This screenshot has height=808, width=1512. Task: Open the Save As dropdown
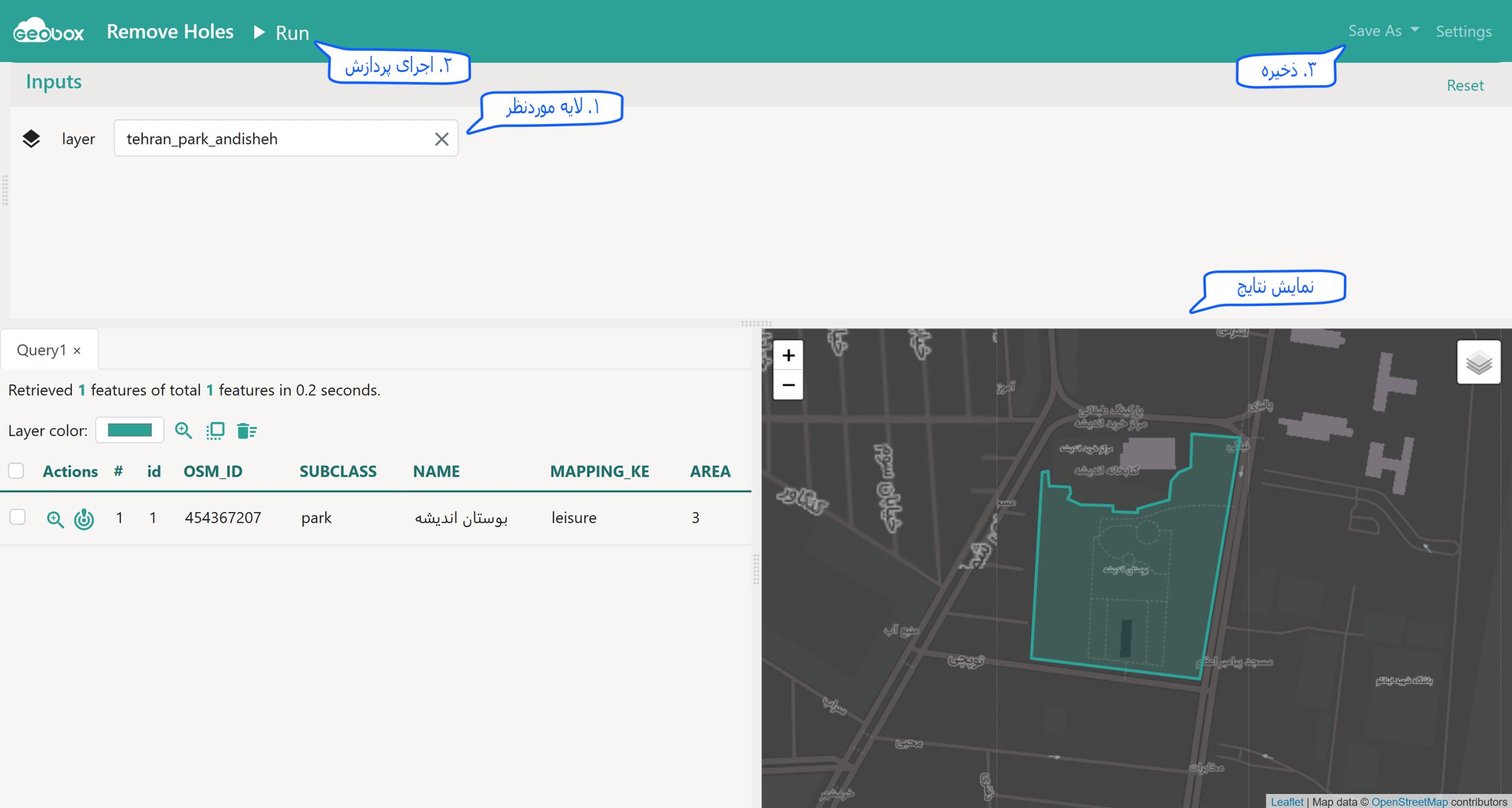[x=1383, y=31]
